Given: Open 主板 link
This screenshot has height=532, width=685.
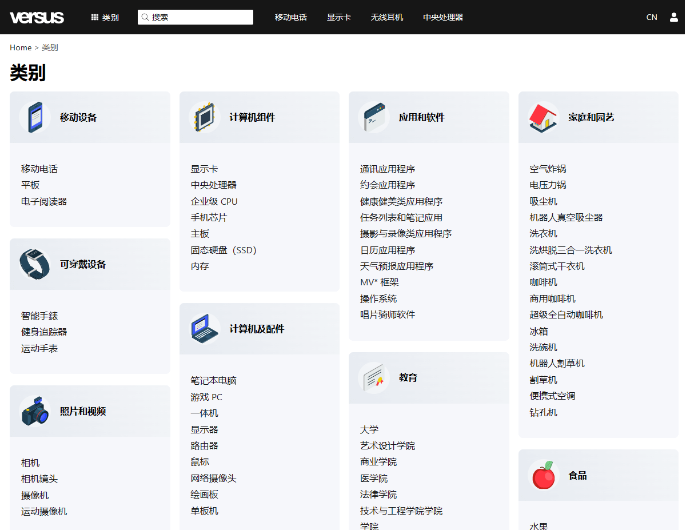Looking at the screenshot, I should pyautogui.click(x=200, y=234).
